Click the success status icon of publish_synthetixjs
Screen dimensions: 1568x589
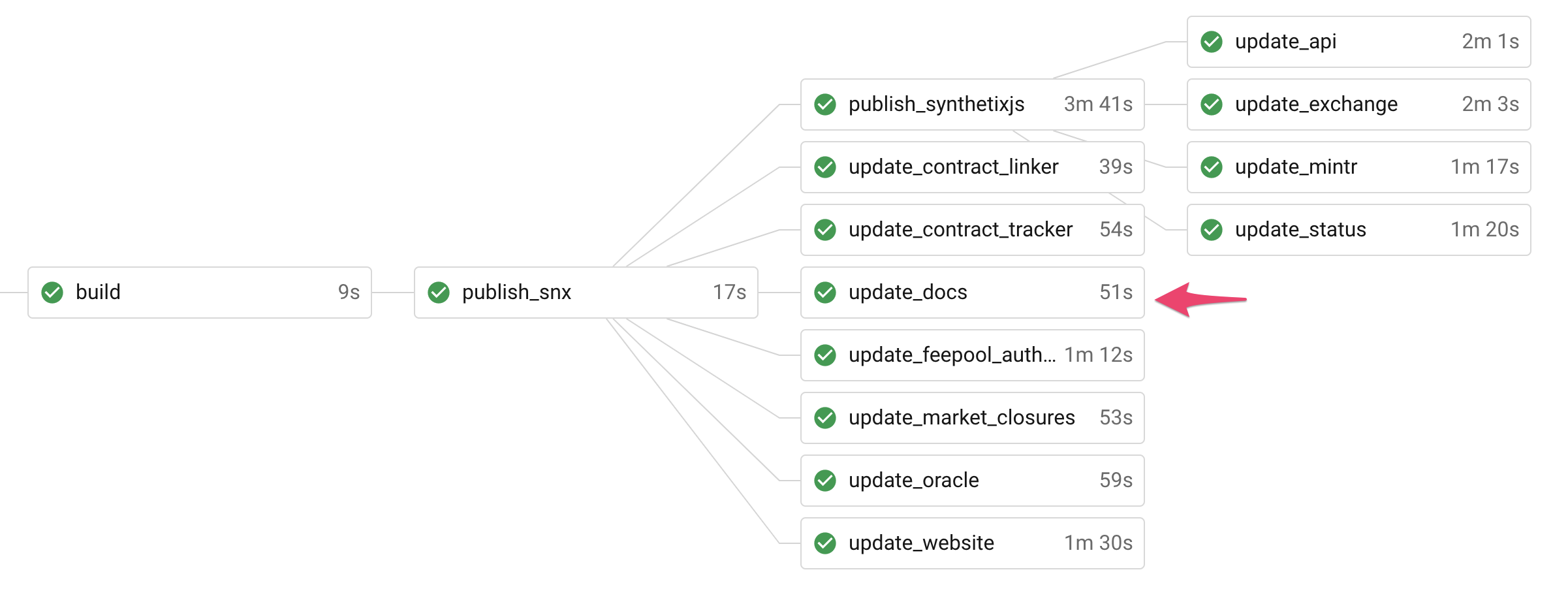click(825, 104)
